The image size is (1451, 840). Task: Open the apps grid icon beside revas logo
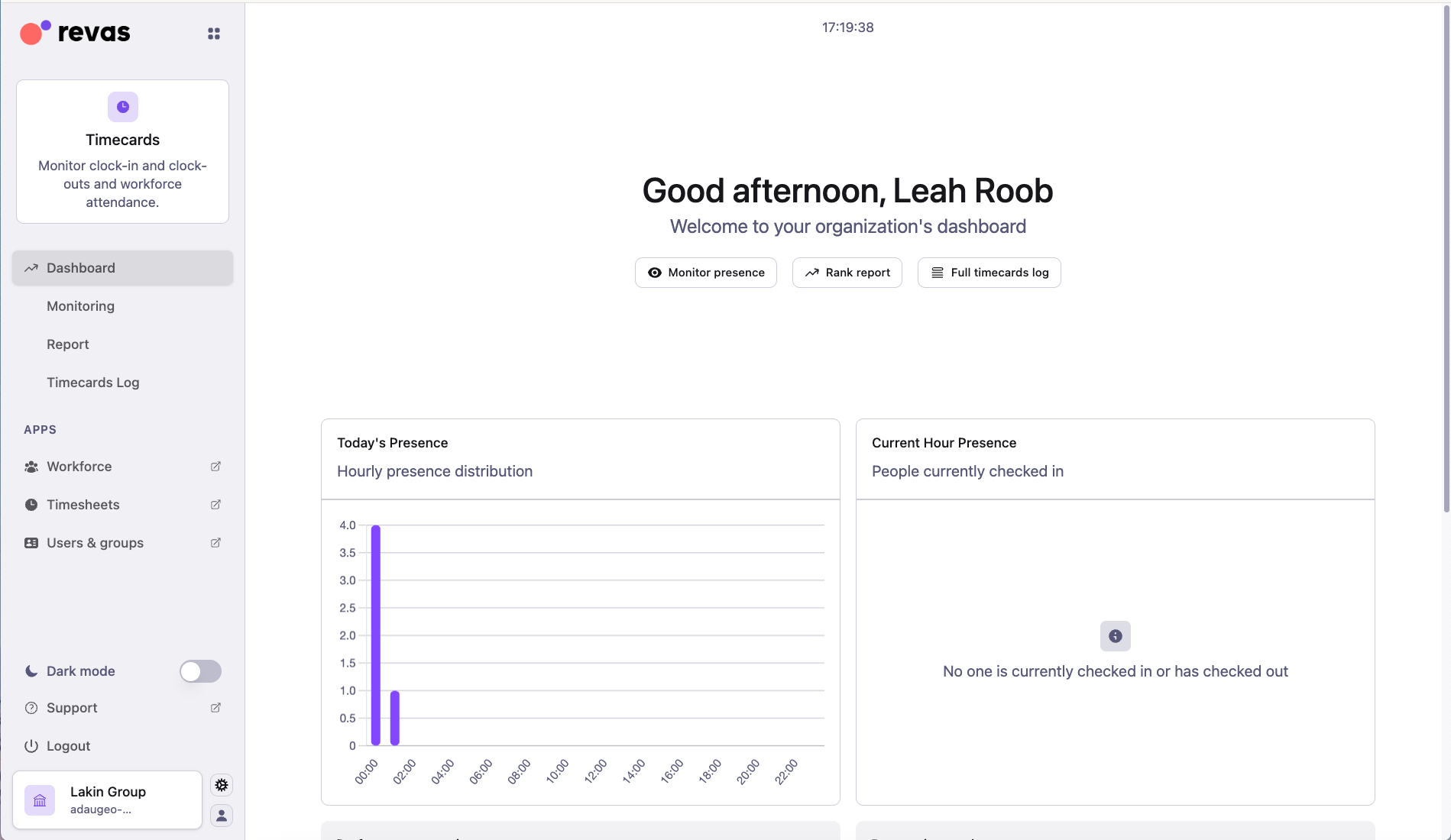pos(214,33)
